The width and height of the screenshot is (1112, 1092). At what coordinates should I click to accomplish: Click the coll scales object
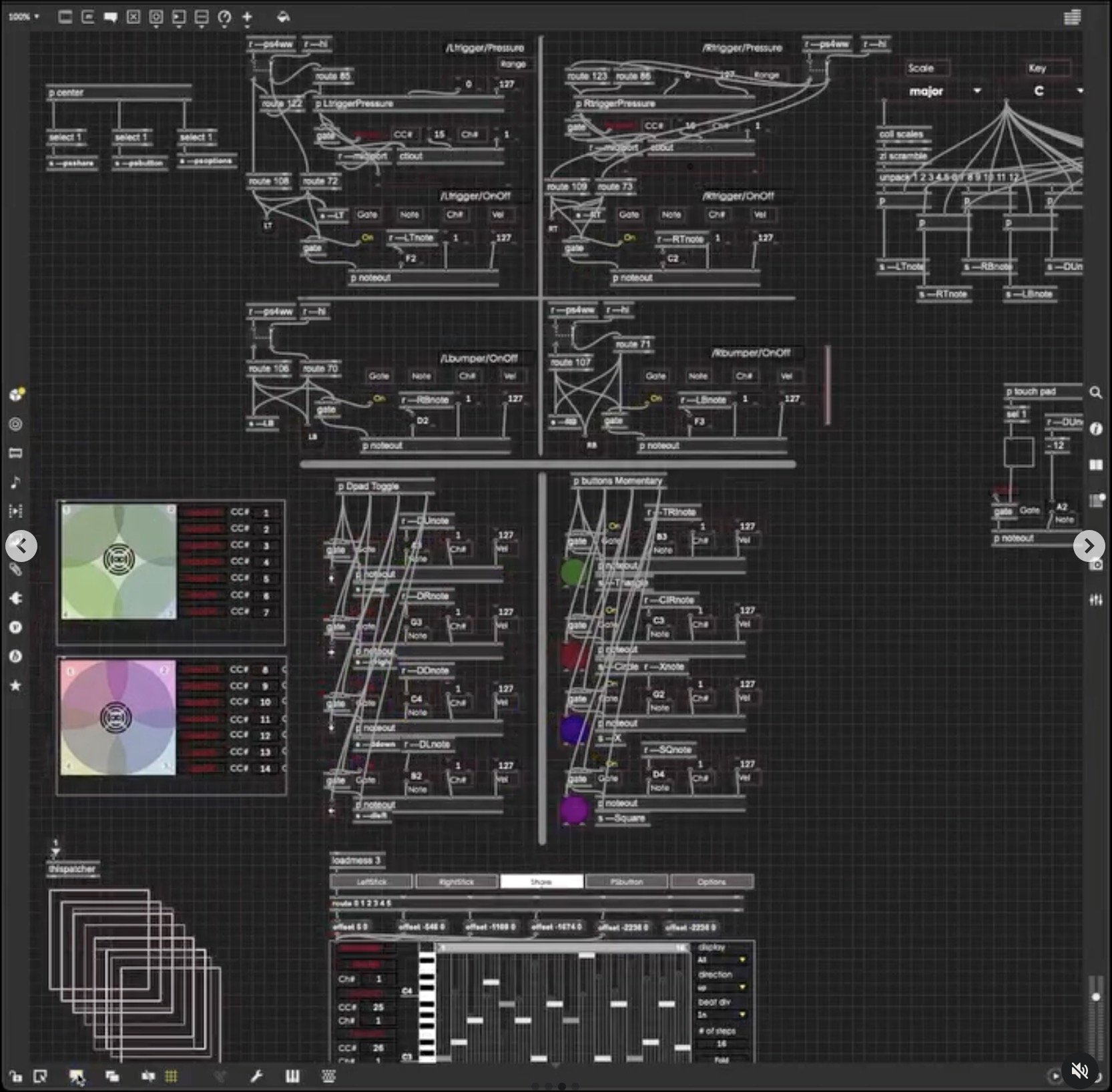(904, 134)
